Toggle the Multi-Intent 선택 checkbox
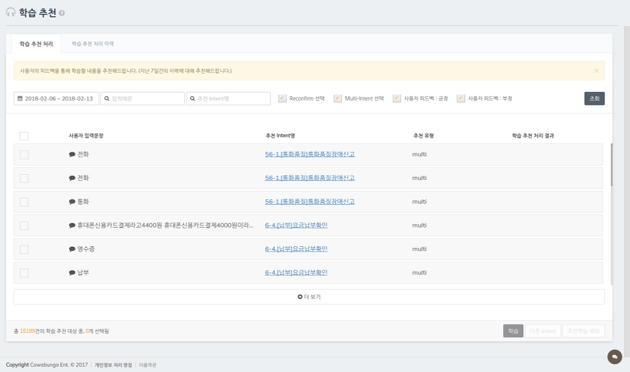The width and height of the screenshot is (630, 372). click(x=338, y=98)
